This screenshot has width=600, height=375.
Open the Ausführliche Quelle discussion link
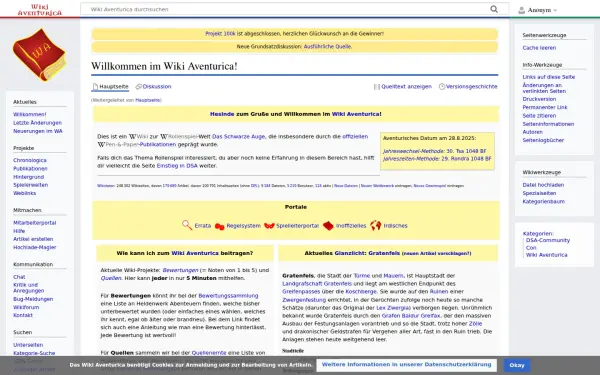click(x=327, y=47)
